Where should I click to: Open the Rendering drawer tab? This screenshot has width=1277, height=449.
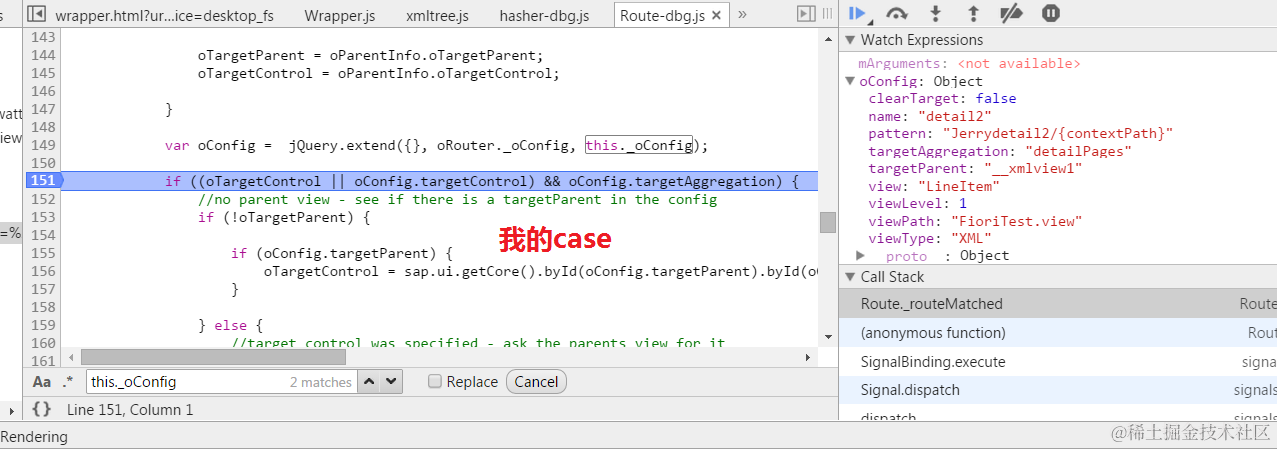point(35,437)
